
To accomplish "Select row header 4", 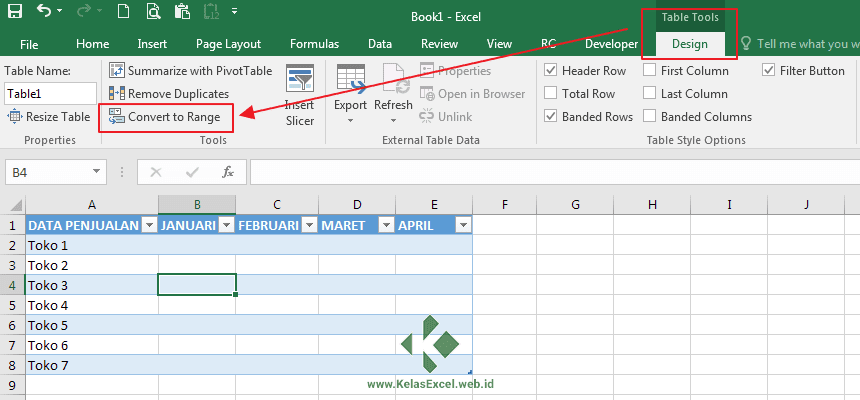I will 13,285.
